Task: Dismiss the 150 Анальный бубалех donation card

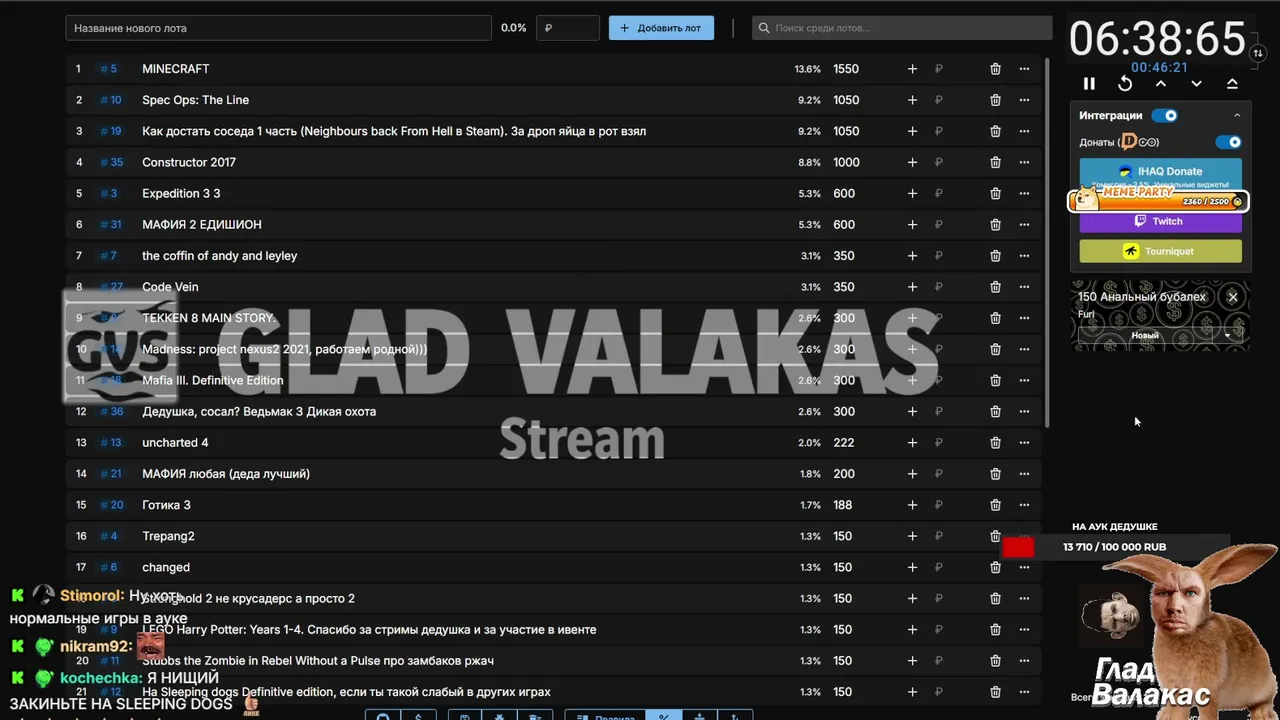Action: [x=1232, y=297]
